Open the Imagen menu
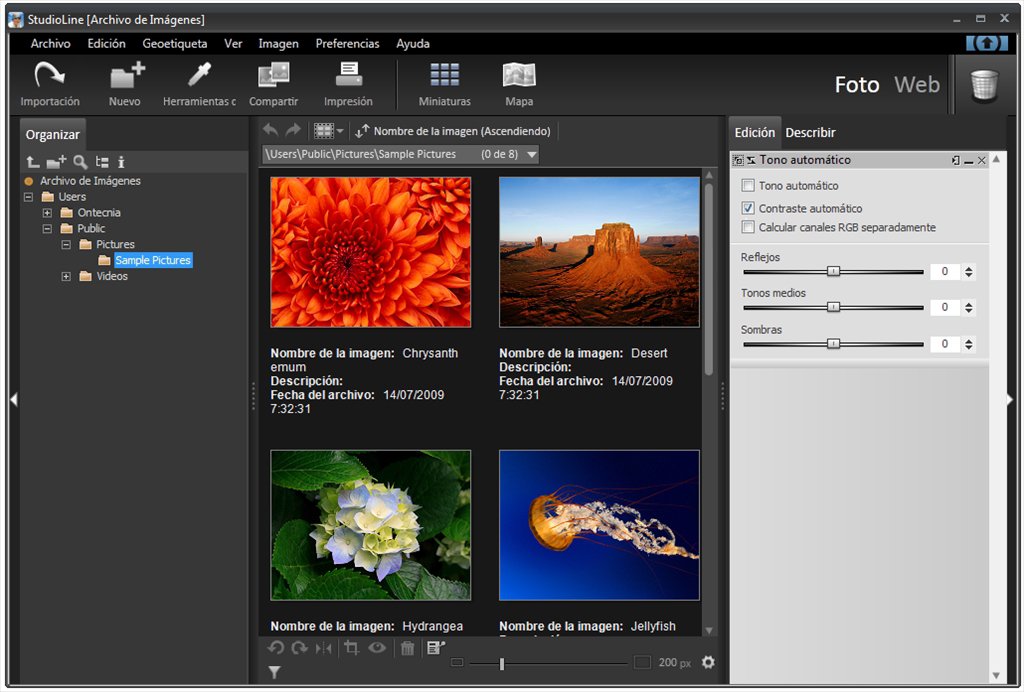This screenshot has height=692, width=1024. [x=278, y=44]
